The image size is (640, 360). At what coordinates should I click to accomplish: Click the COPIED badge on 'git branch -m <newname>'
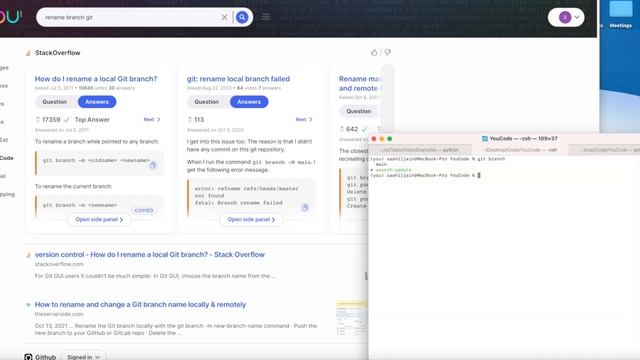coord(144,210)
